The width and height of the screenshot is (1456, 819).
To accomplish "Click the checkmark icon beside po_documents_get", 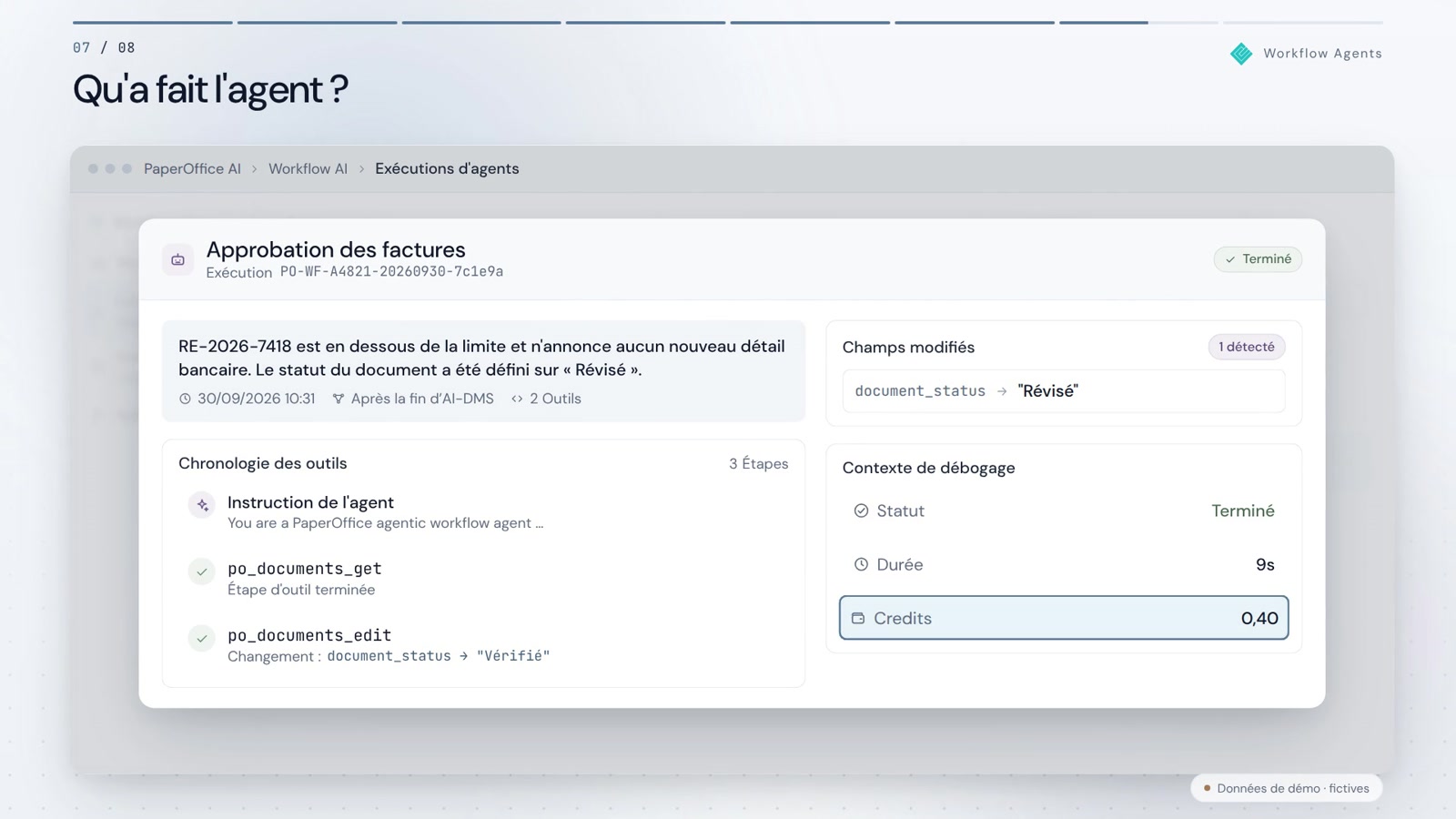I will pyautogui.click(x=202, y=571).
